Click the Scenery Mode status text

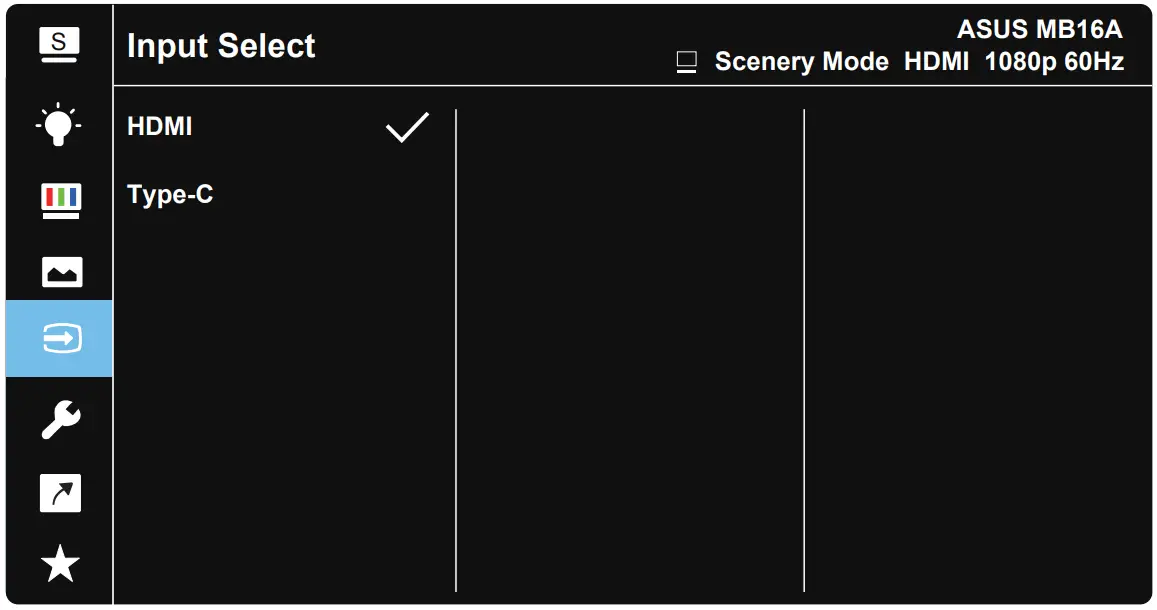click(x=801, y=62)
